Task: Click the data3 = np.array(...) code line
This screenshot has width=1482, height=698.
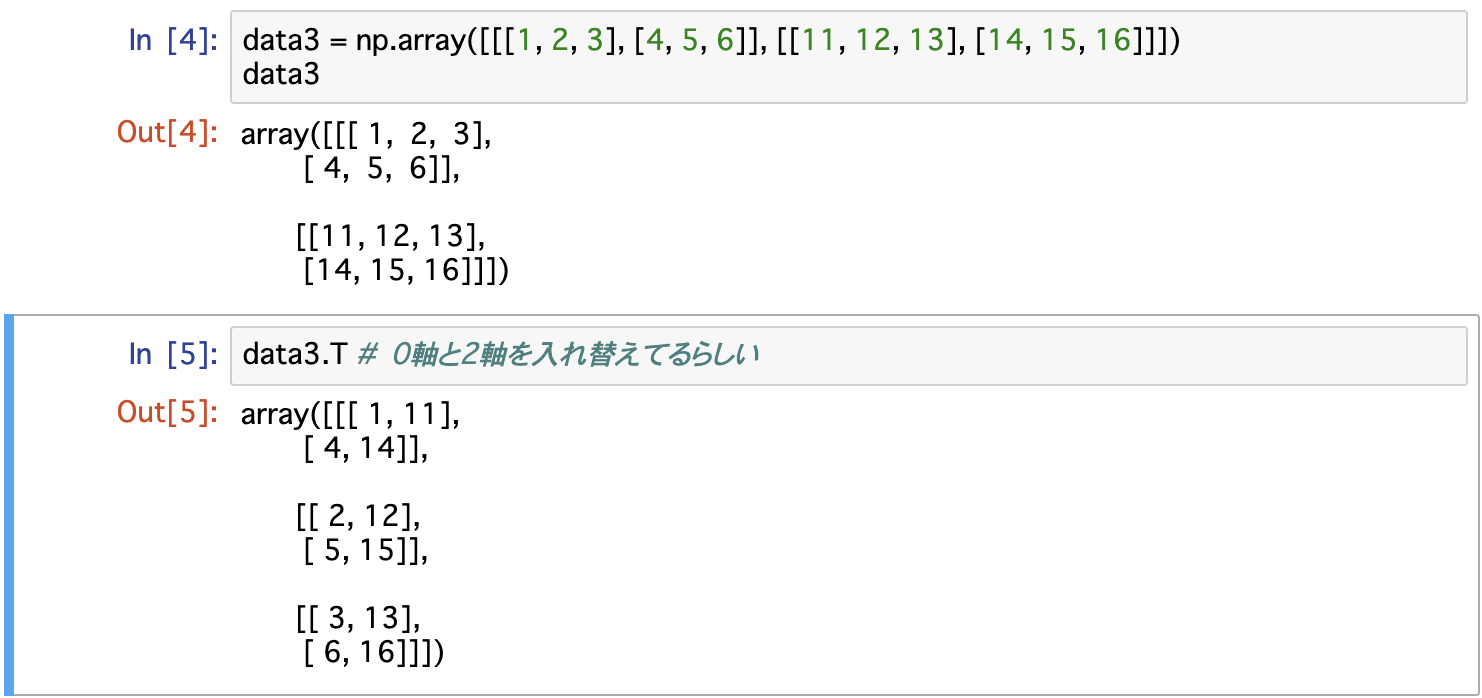Action: coord(712,41)
